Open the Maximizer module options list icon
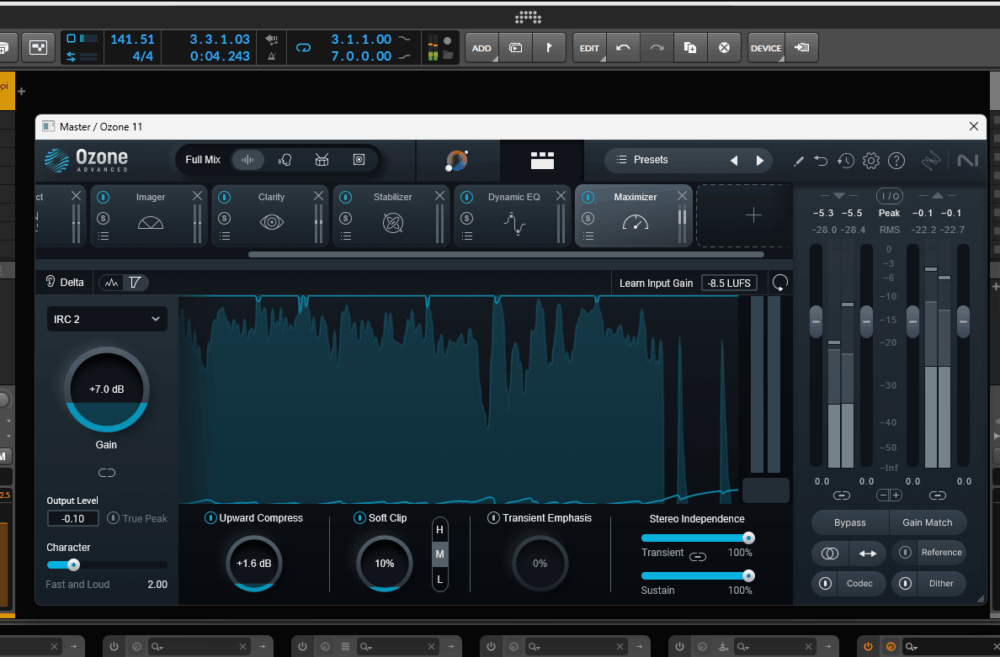The height and width of the screenshot is (657, 1000). tap(588, 237)
